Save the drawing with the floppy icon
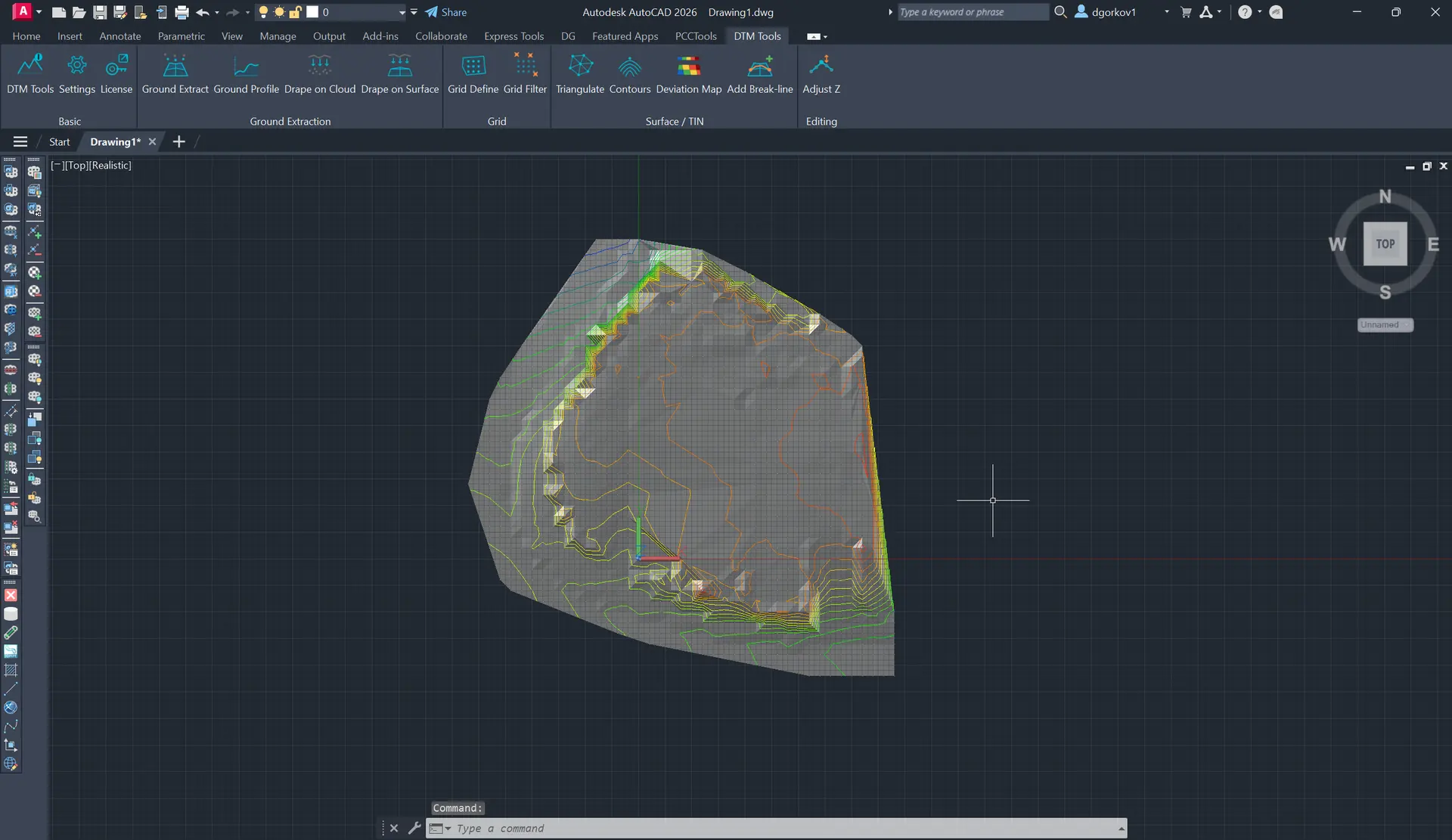This screenshot has height=840, width=1452. tap(100, 12)
